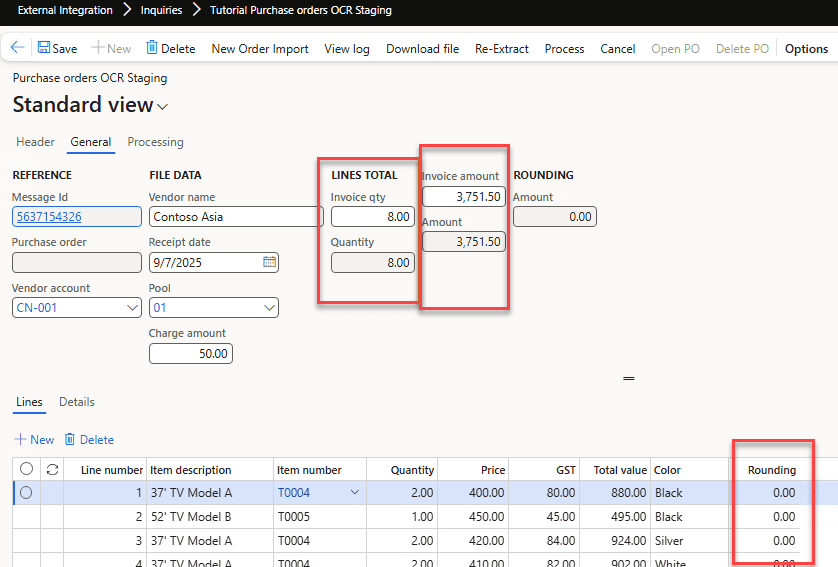Screen dimensions: 838x567
Task: Open the Receipt date calendar picker
Action: point(269,262)
